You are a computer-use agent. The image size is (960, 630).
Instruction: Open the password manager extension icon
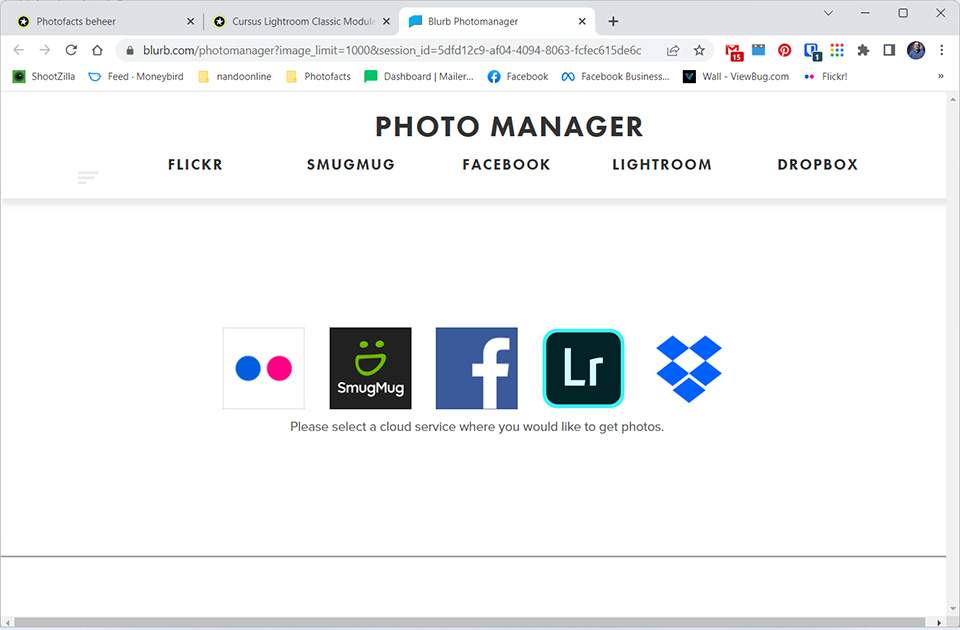[x=812, y=51]
